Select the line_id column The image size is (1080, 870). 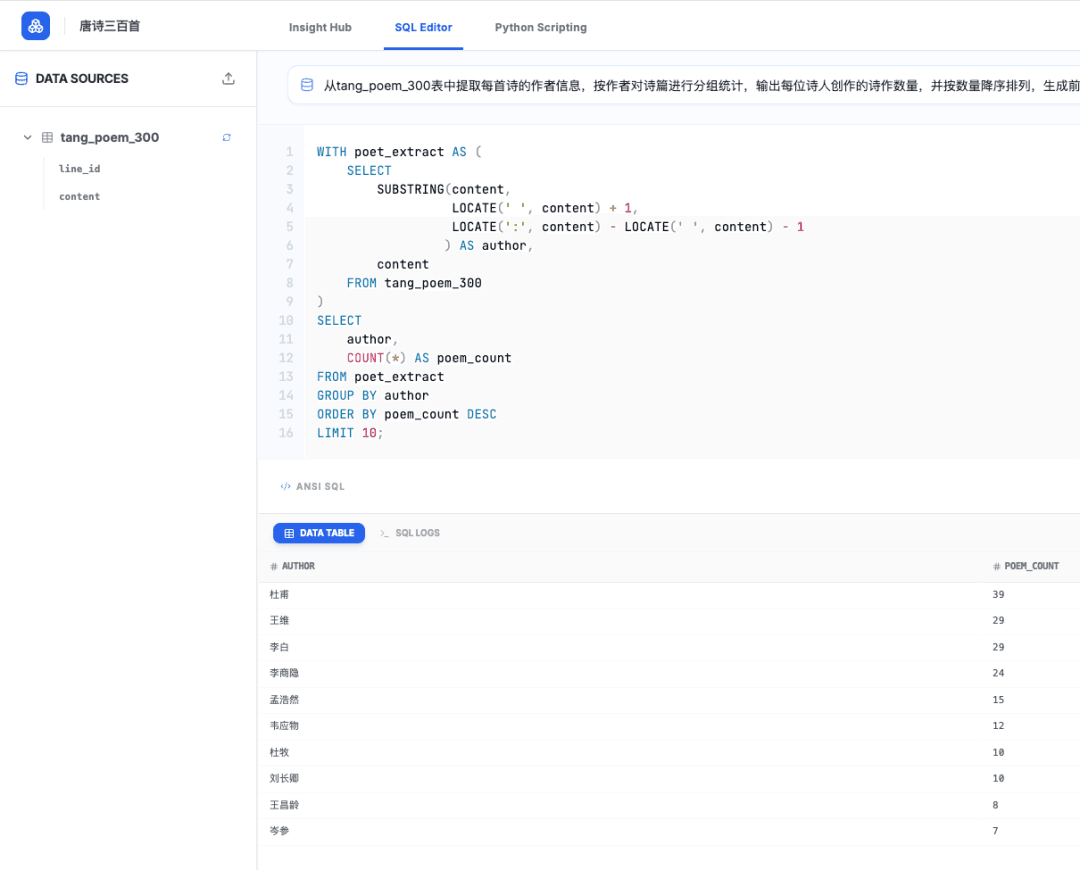[x=80, y=169]
